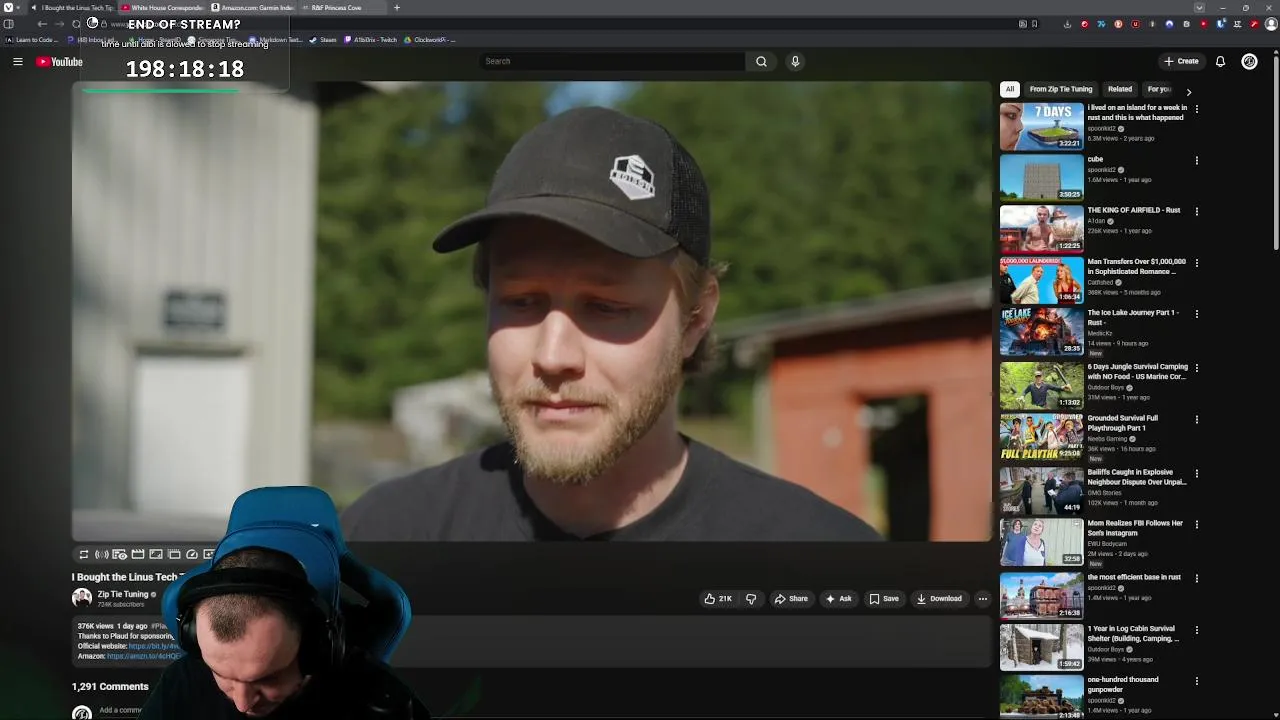
Task: Open options menu for island rust video
Action: pyautogui.click(x=1197, y=109)
